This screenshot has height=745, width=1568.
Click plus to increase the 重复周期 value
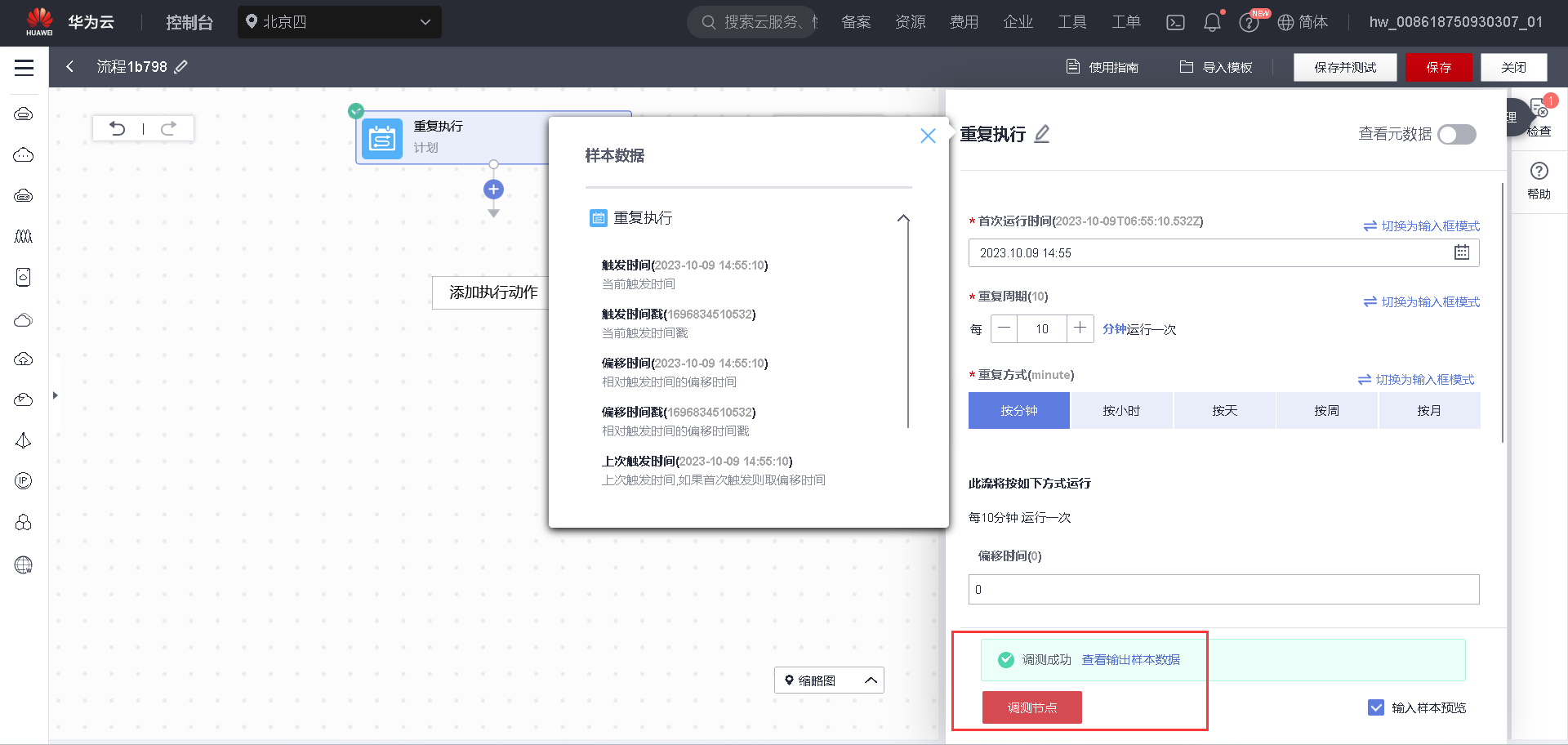(x=1080, y=328)
